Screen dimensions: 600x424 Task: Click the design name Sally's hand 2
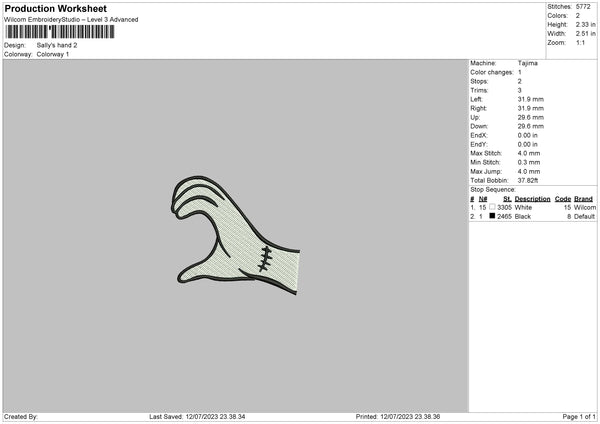(57, 45)
